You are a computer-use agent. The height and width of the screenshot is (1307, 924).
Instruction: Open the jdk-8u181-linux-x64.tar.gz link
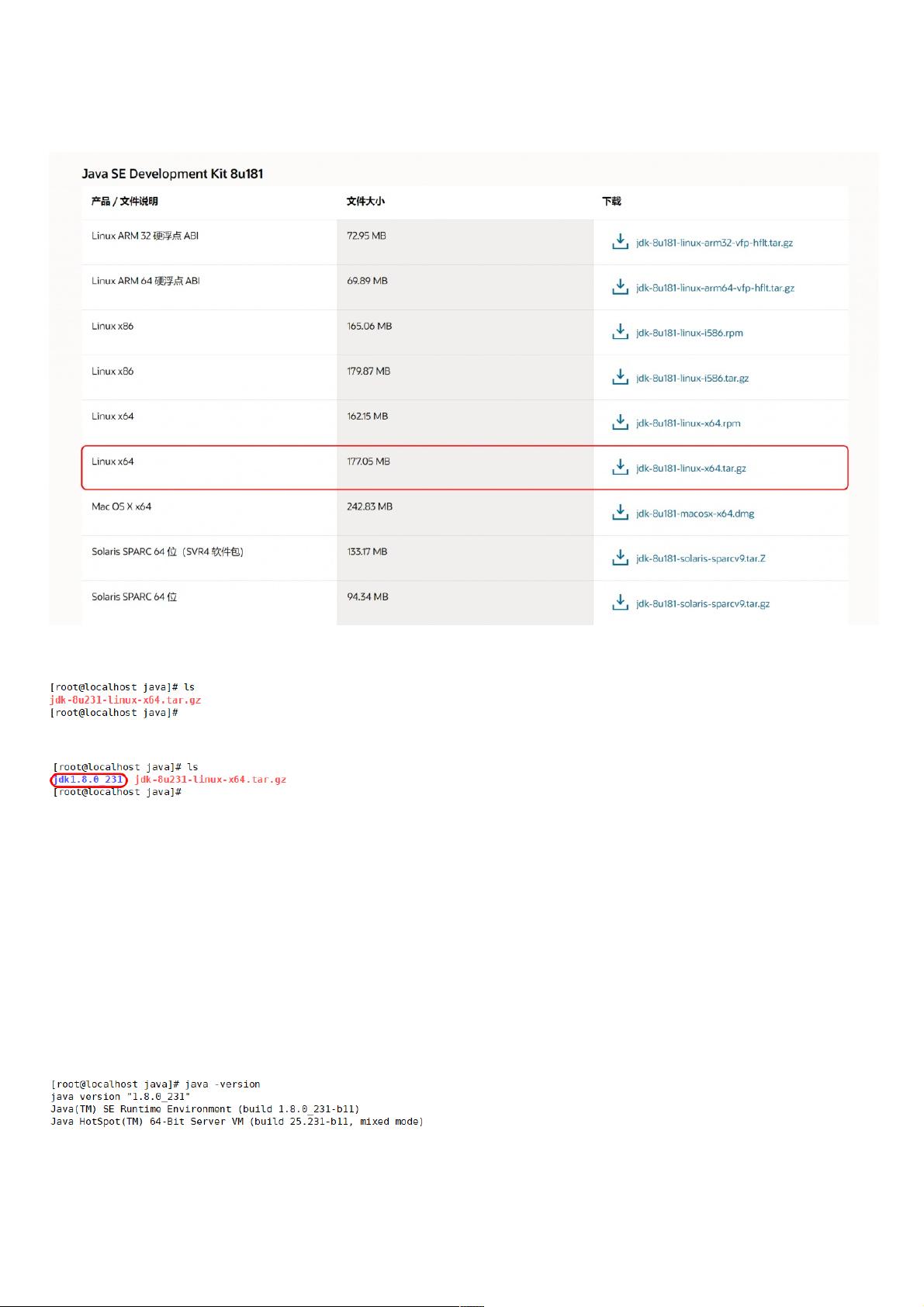691,469
